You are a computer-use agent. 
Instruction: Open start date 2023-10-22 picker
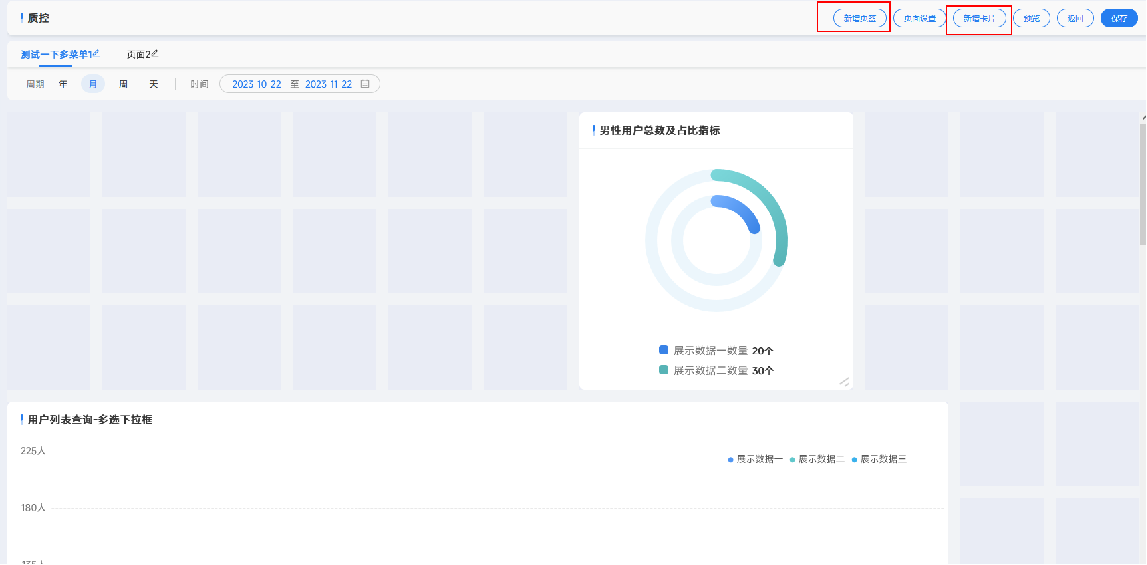tap(256, 84)
